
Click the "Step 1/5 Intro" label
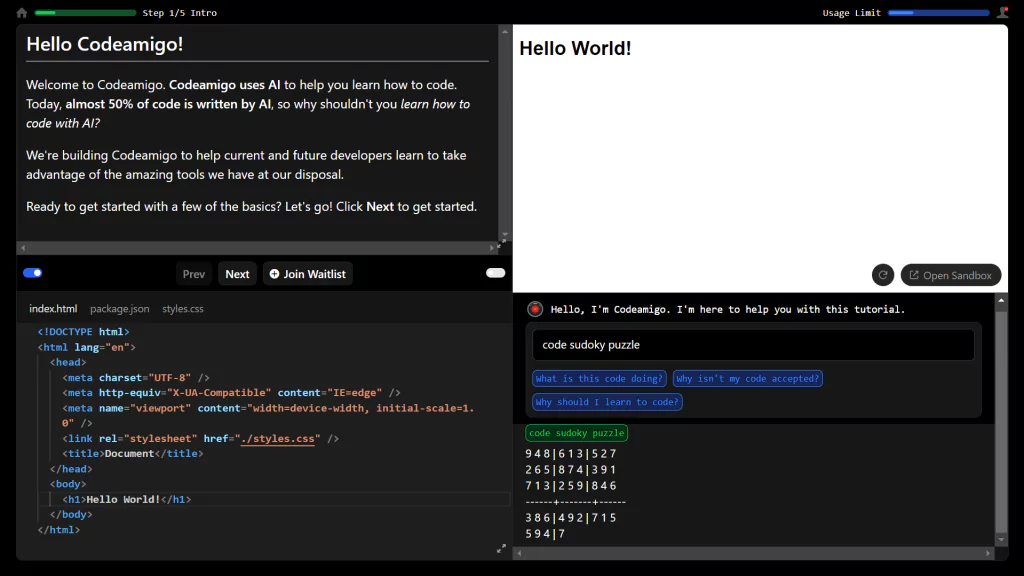pyautogui.click(x=180, y=12)
